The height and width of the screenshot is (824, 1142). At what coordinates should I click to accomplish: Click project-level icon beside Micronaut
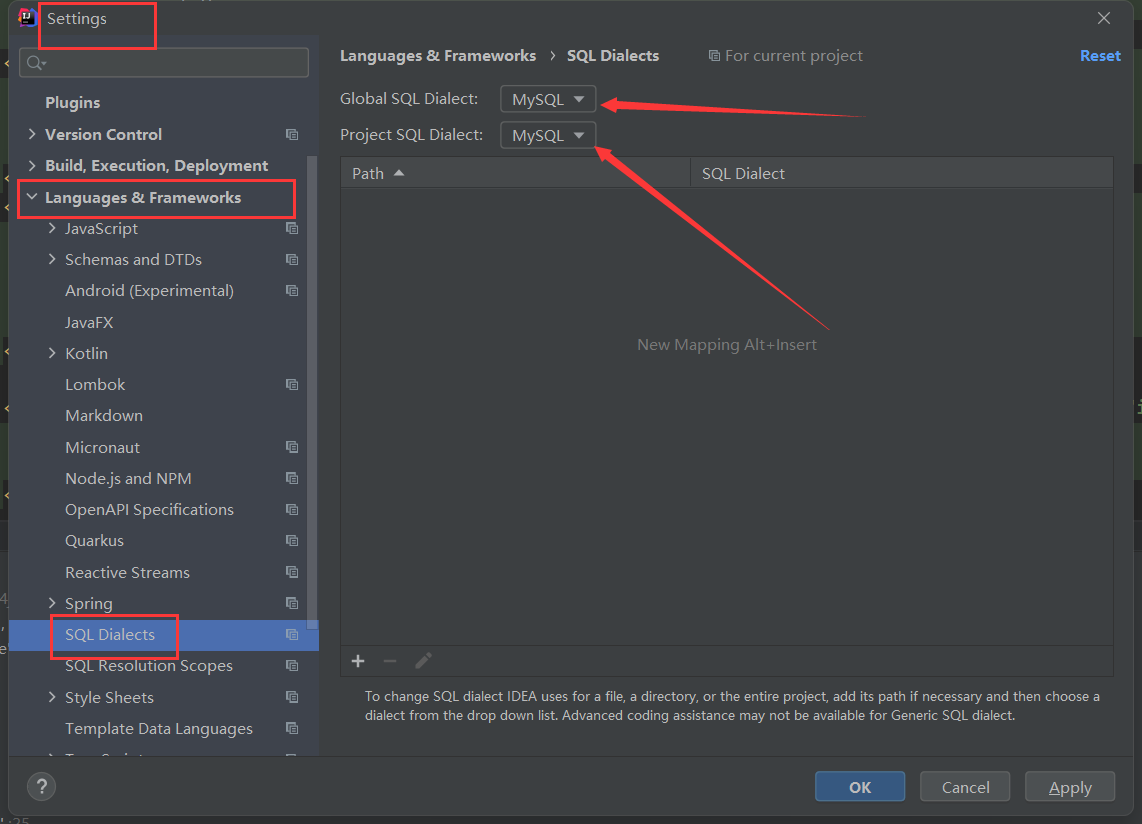[292, 447]
